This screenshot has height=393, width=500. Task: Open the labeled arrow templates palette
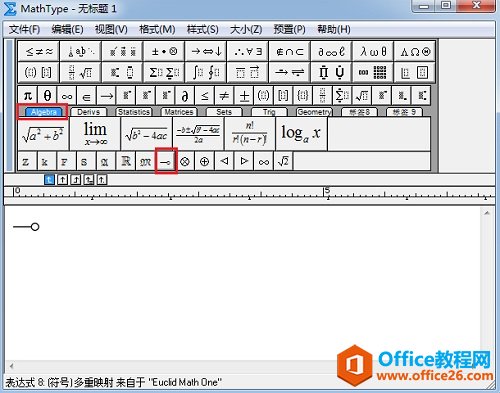(x=290, y=72)
